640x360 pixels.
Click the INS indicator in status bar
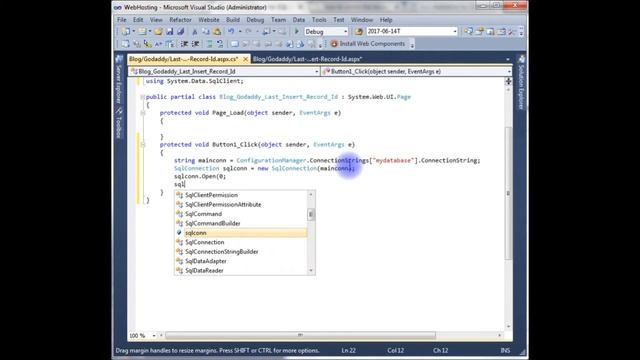click(x=505, y=350)
